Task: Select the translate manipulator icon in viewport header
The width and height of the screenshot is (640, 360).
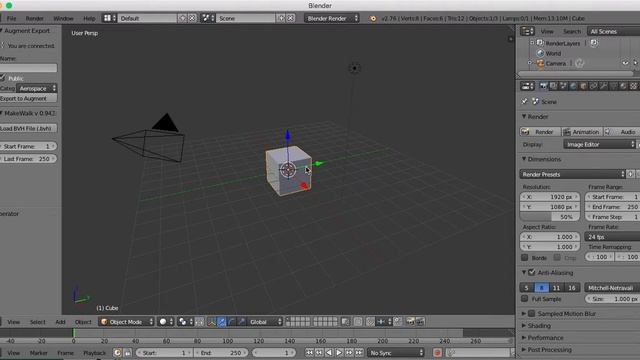Action: (222, 322)
